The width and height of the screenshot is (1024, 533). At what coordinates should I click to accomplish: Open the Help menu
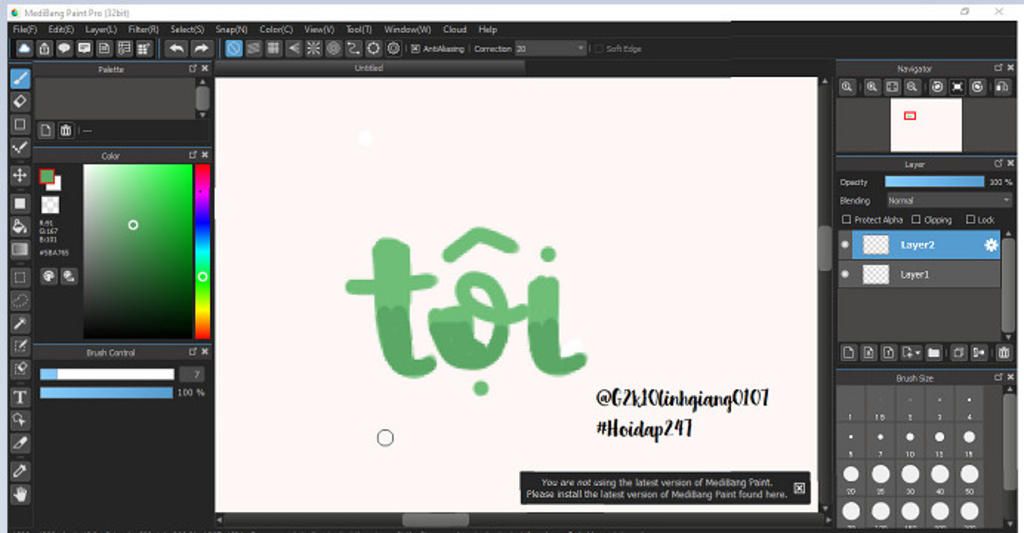click(488, 29)
